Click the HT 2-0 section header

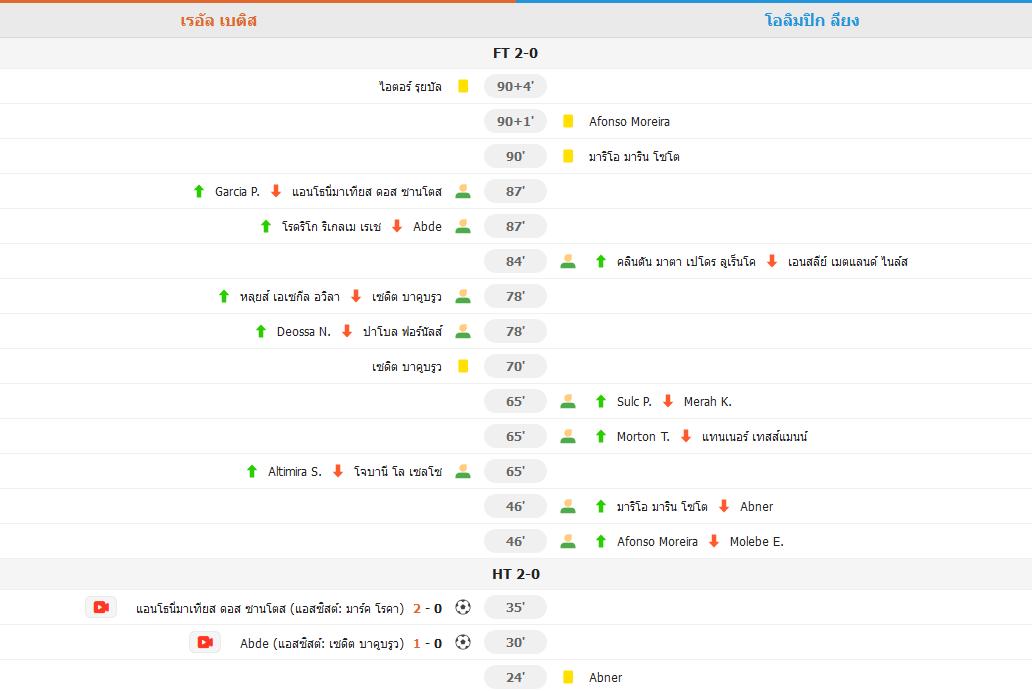515,574
